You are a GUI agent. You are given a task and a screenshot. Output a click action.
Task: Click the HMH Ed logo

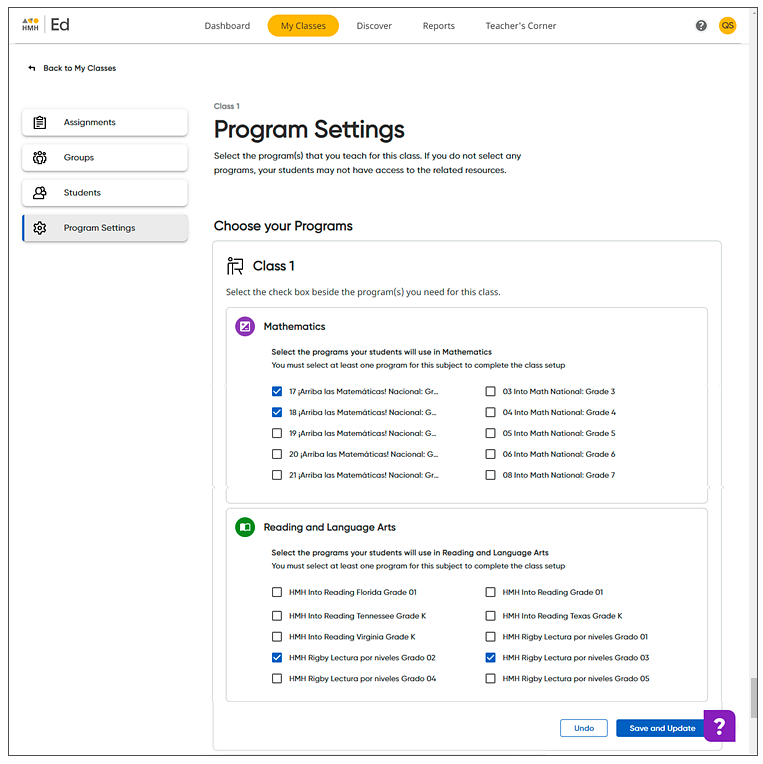point(46,25)
